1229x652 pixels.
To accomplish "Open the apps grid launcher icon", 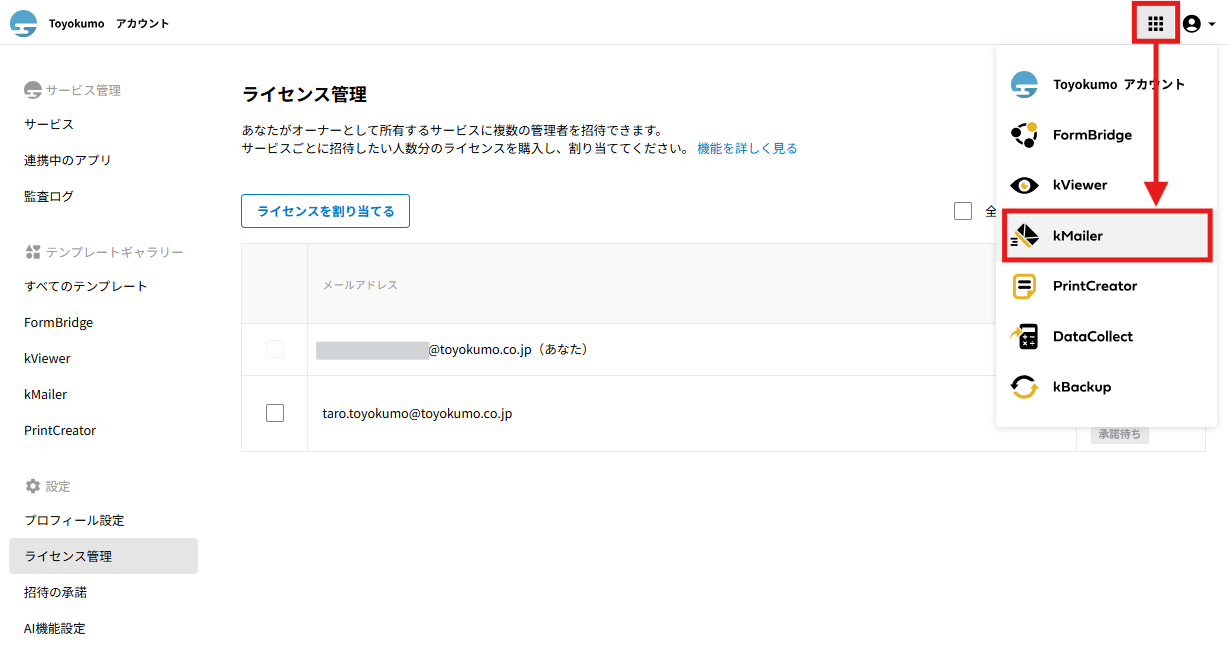I will tap(1155, 24).
